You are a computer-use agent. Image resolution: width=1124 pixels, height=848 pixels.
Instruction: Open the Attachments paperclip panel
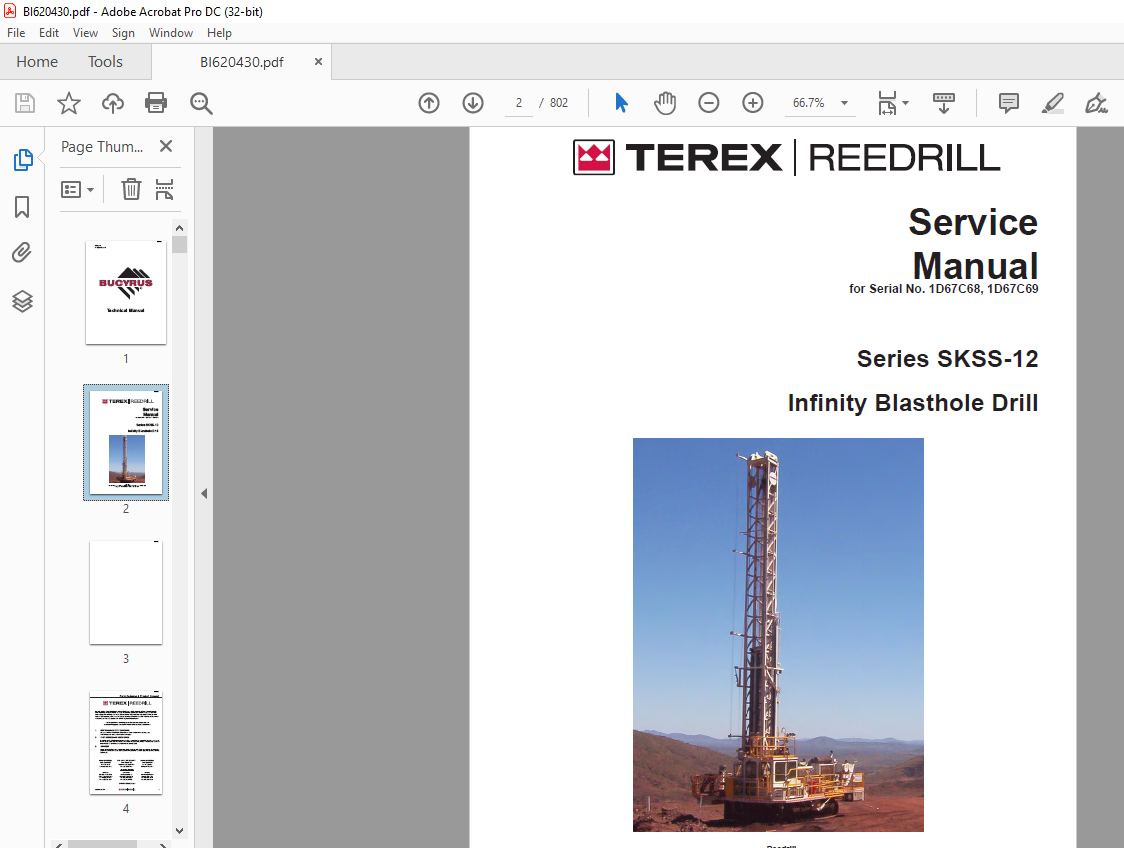point(22,253)
